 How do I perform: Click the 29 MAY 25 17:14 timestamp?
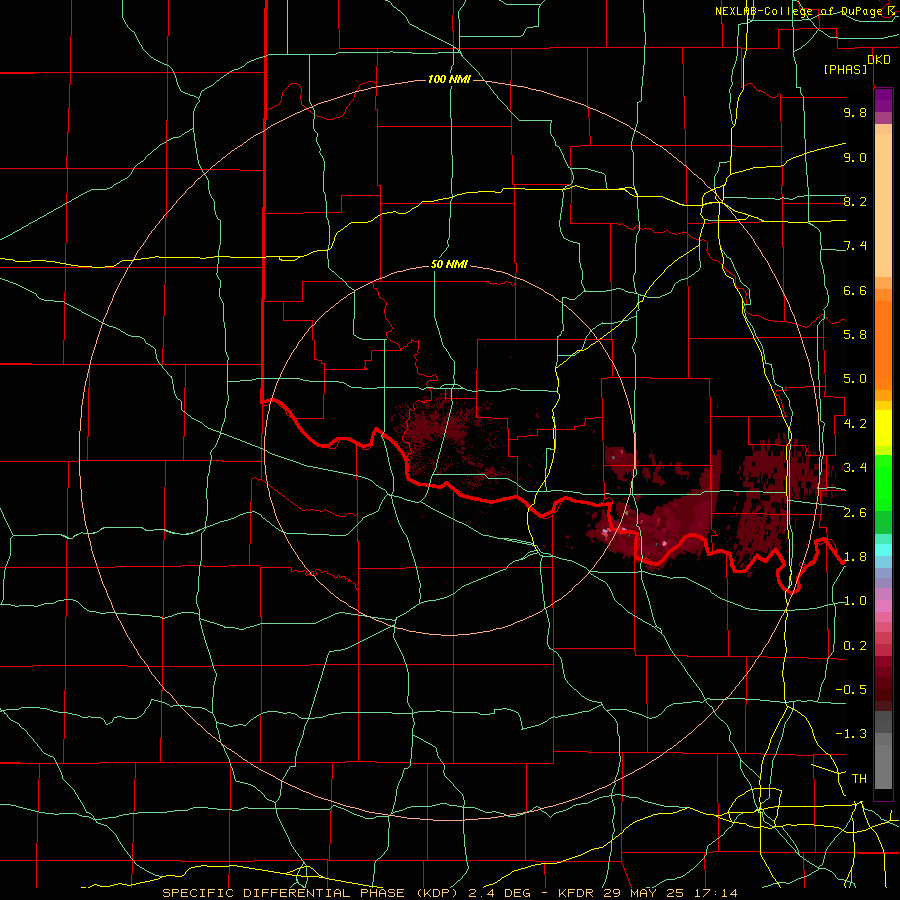[671, 893]
